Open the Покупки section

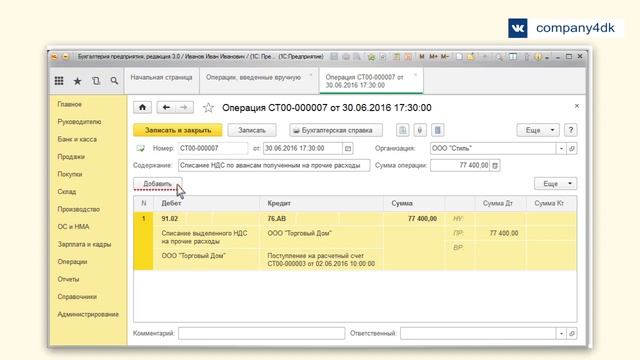(x=70, y=174)
